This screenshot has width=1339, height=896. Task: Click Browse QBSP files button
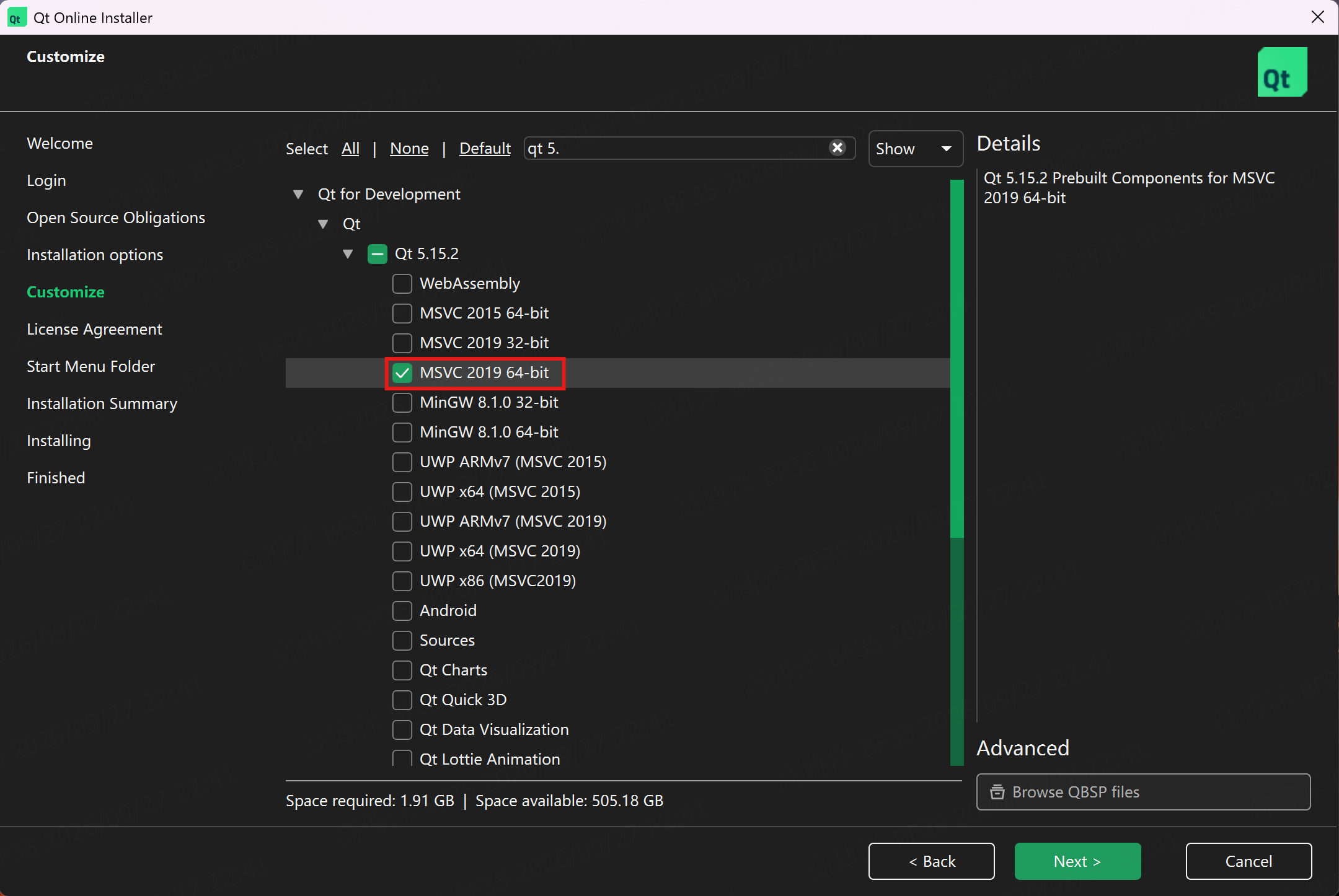(x=1143, y=792)
